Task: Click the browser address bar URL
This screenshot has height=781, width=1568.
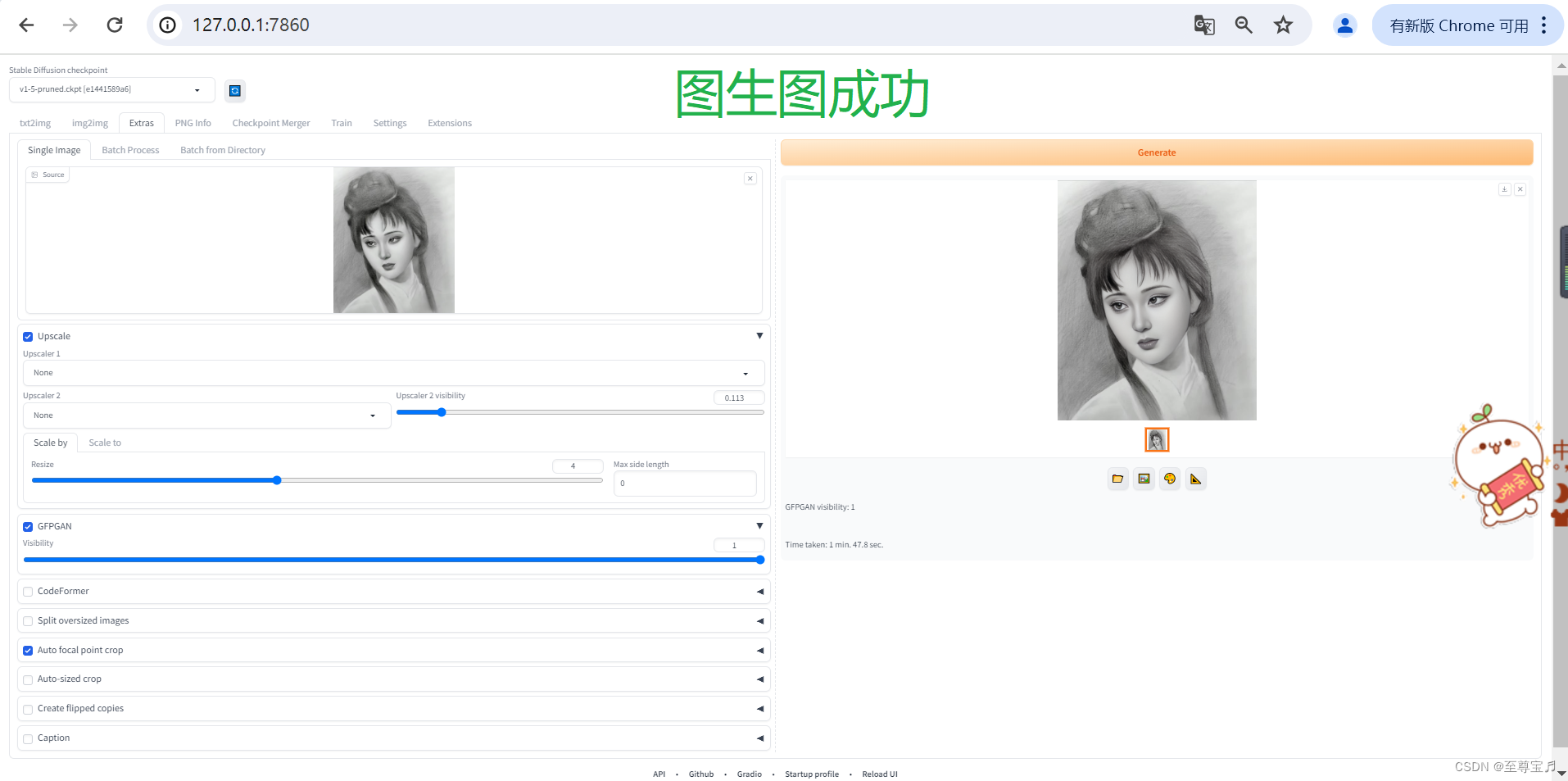Action: 251,25
